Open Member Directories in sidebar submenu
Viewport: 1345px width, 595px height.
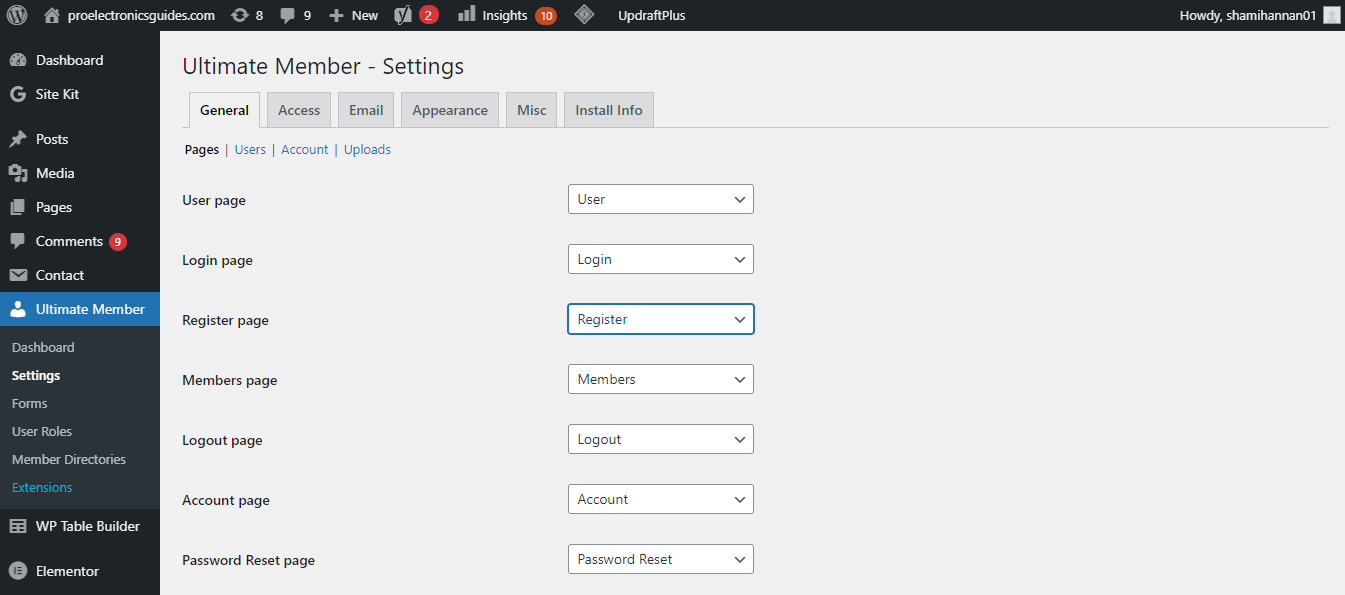[x=69, y=459]
